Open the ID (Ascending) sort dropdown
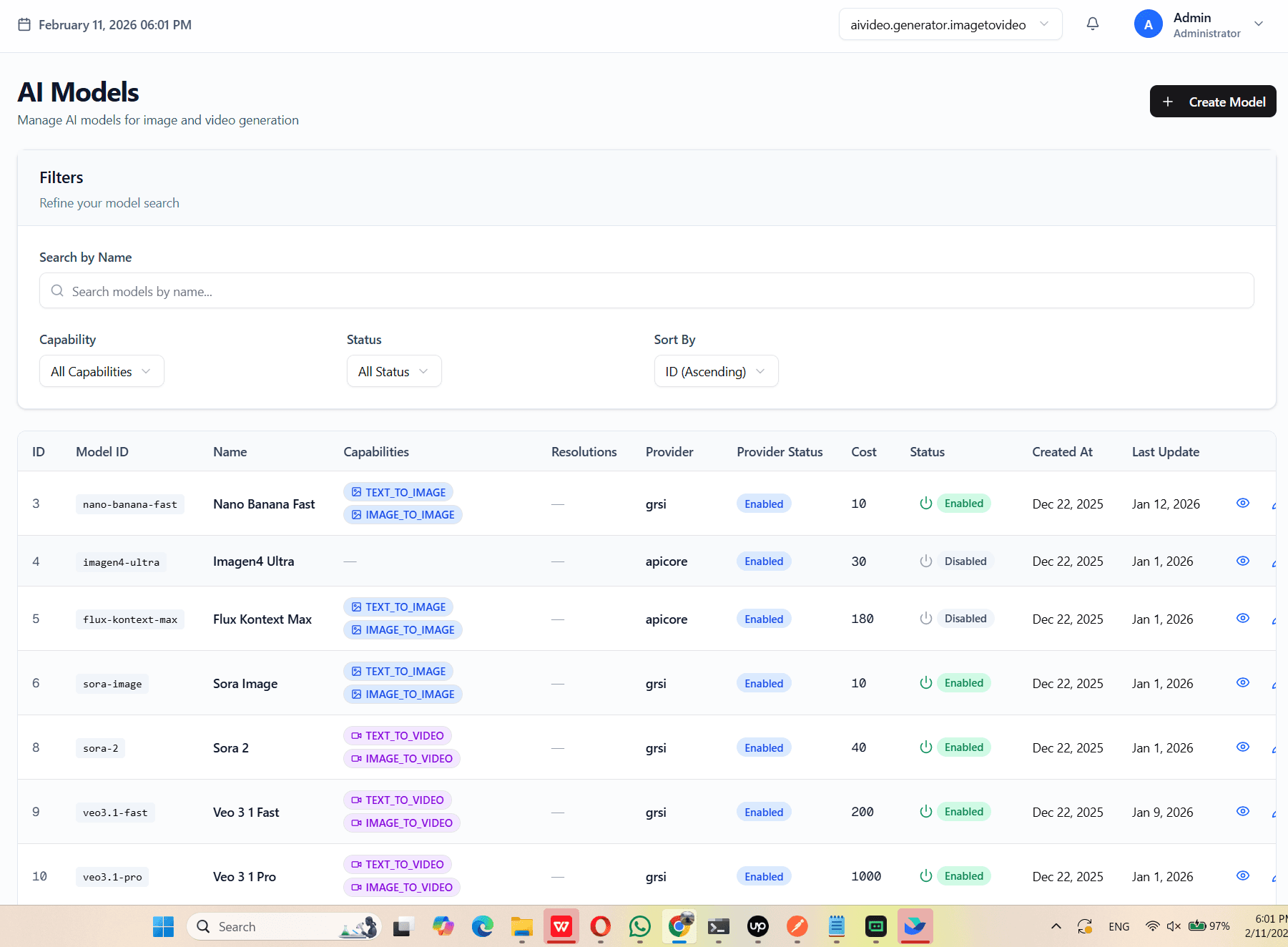 [x=716, y=371]
